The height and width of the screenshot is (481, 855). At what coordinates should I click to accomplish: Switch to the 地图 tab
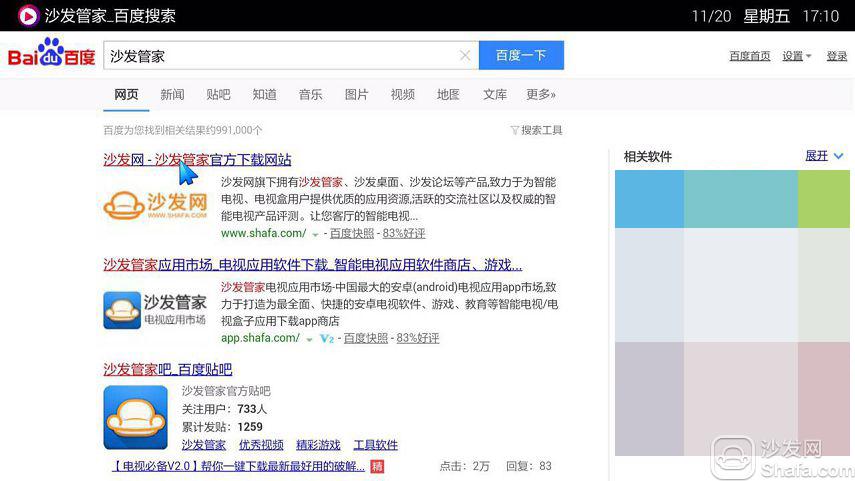point(448,94)
